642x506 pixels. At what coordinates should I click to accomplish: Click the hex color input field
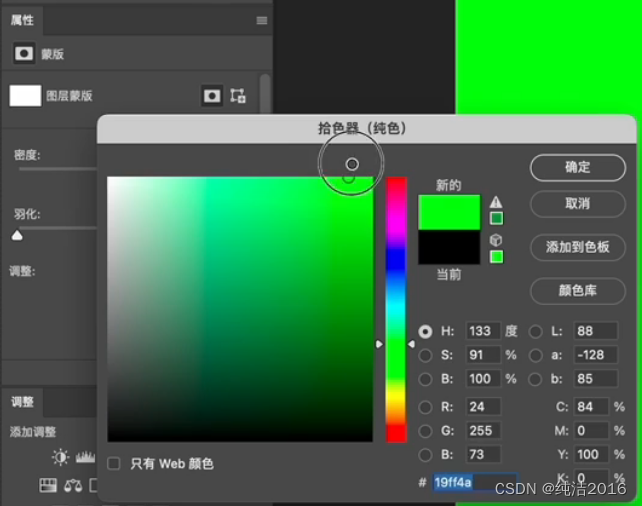(475, 482)
